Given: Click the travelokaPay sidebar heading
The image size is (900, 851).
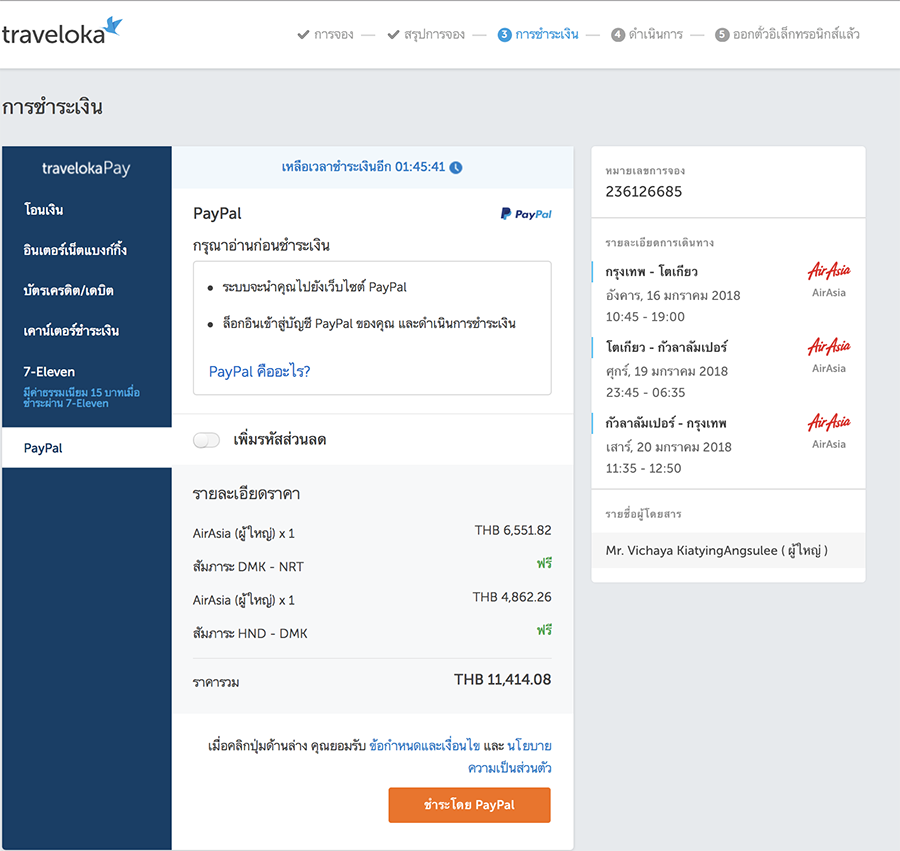Looking at the screenshot, I should (x=86, y=168).
